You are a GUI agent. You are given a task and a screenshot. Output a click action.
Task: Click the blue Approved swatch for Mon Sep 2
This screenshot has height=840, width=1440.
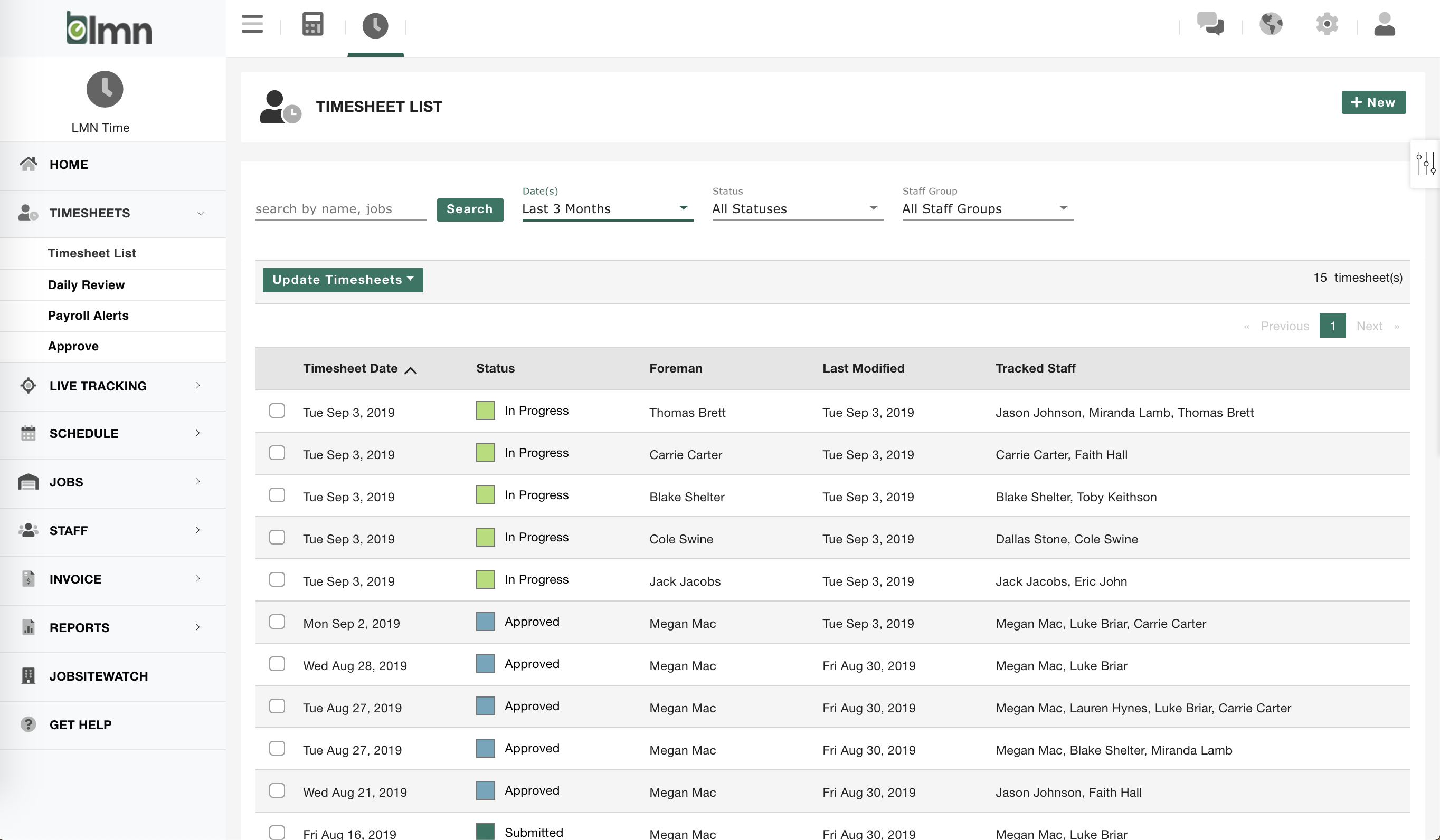(x=485, y=621)
